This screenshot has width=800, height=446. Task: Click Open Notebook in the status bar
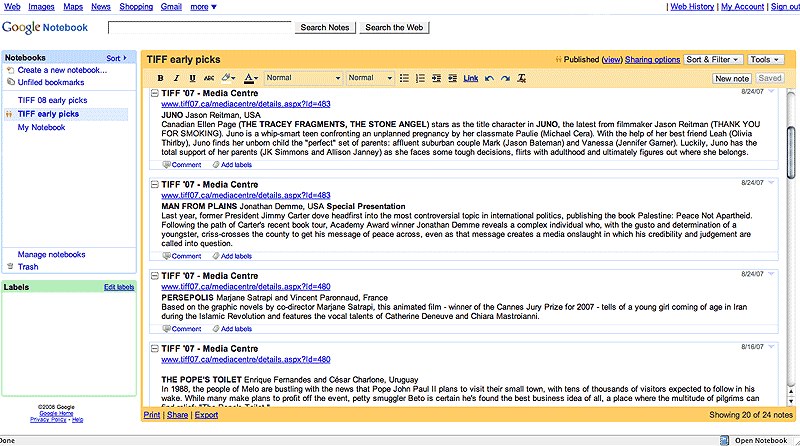754,440
